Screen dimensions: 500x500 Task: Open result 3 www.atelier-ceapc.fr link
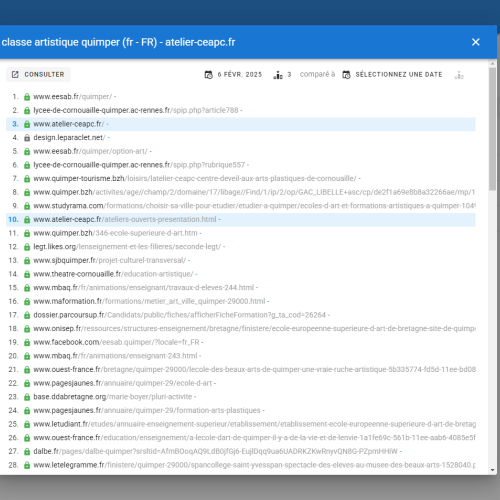click(x=69, y=124)
